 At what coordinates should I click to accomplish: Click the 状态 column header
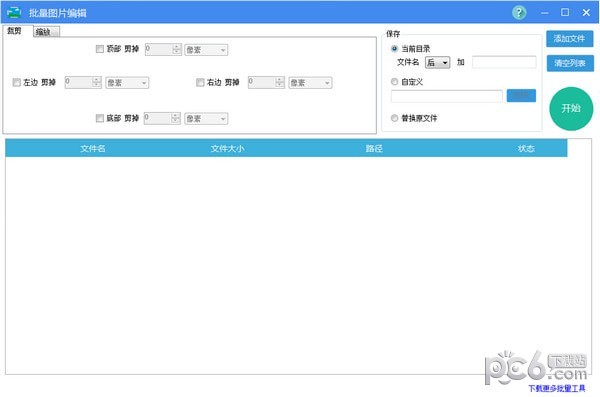click(x=526, y=149)
